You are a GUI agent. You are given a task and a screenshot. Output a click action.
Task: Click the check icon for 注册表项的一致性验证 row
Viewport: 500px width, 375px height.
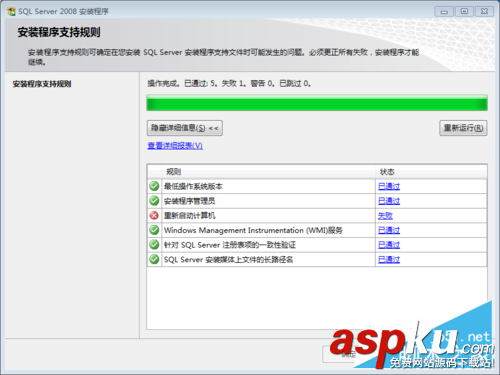coord(154,245)
